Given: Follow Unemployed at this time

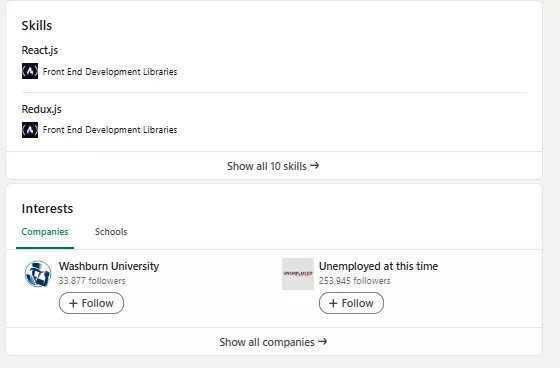Looking at the screenshot, I should (351, 303).
